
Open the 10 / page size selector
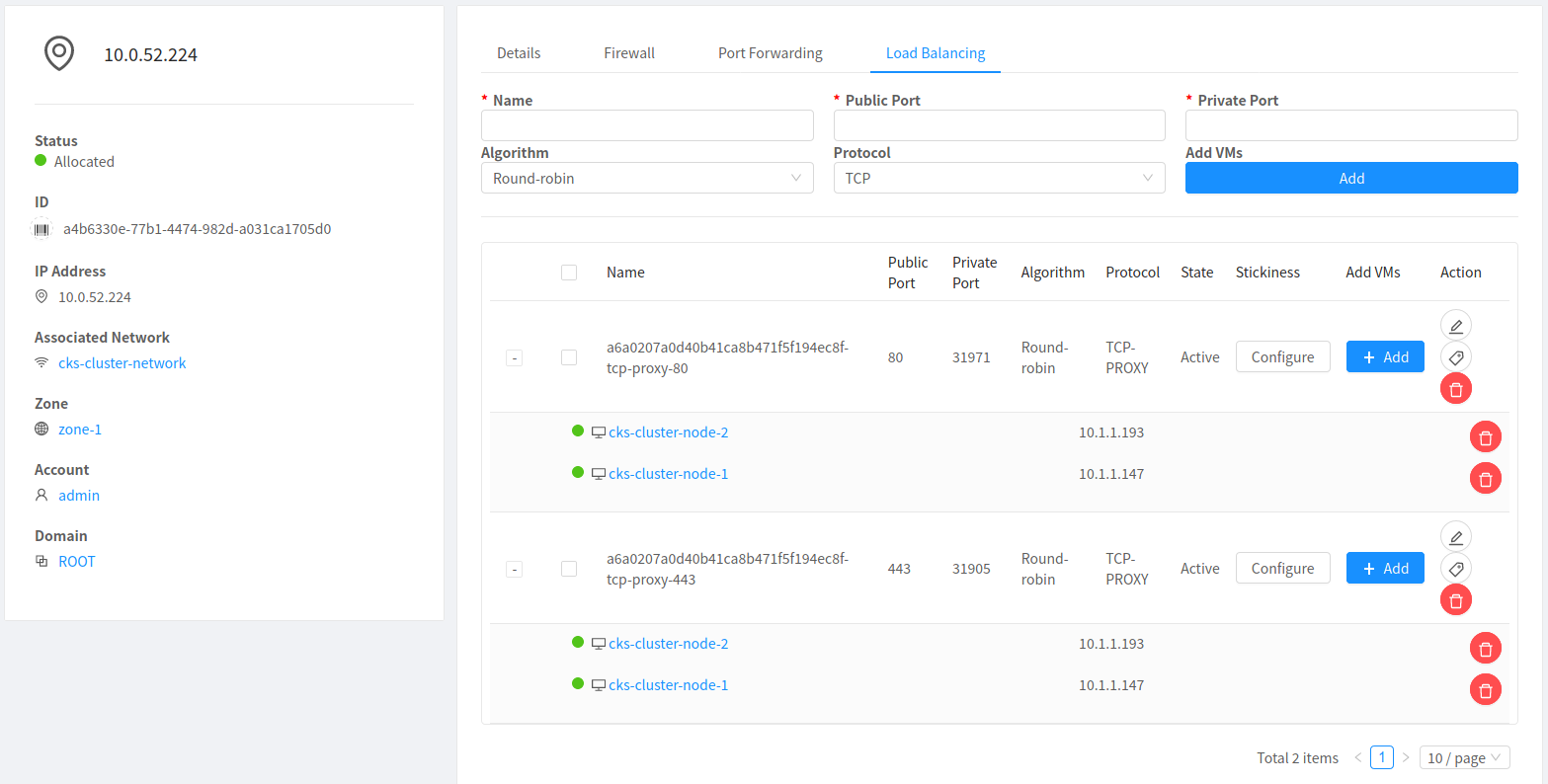tap(1464, 757)
